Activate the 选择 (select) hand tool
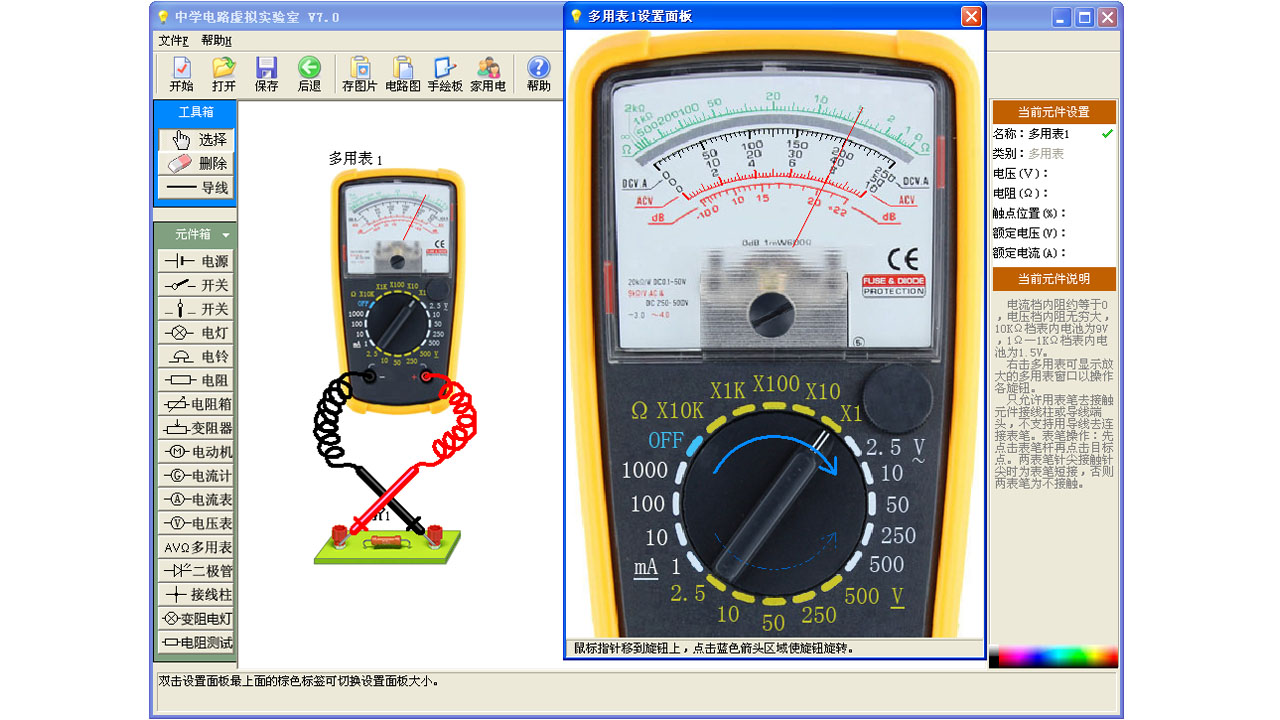This screenshot has width=1280, height=720. pyautogui.click(x=196, y=140)
